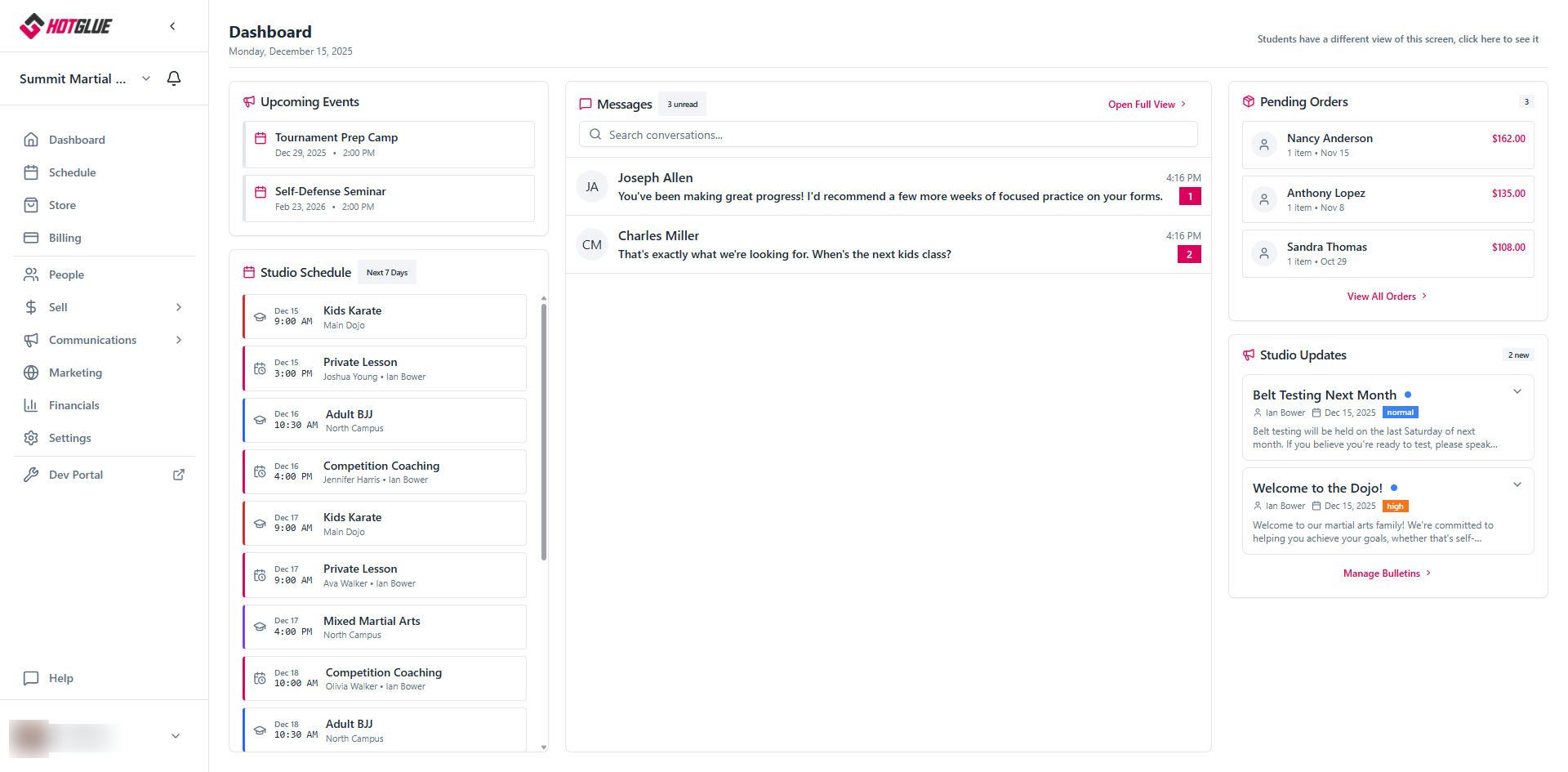Open Manage Bulletins
The height and width of the screenshot is (772, 1568).
[x=1386, y=573]
